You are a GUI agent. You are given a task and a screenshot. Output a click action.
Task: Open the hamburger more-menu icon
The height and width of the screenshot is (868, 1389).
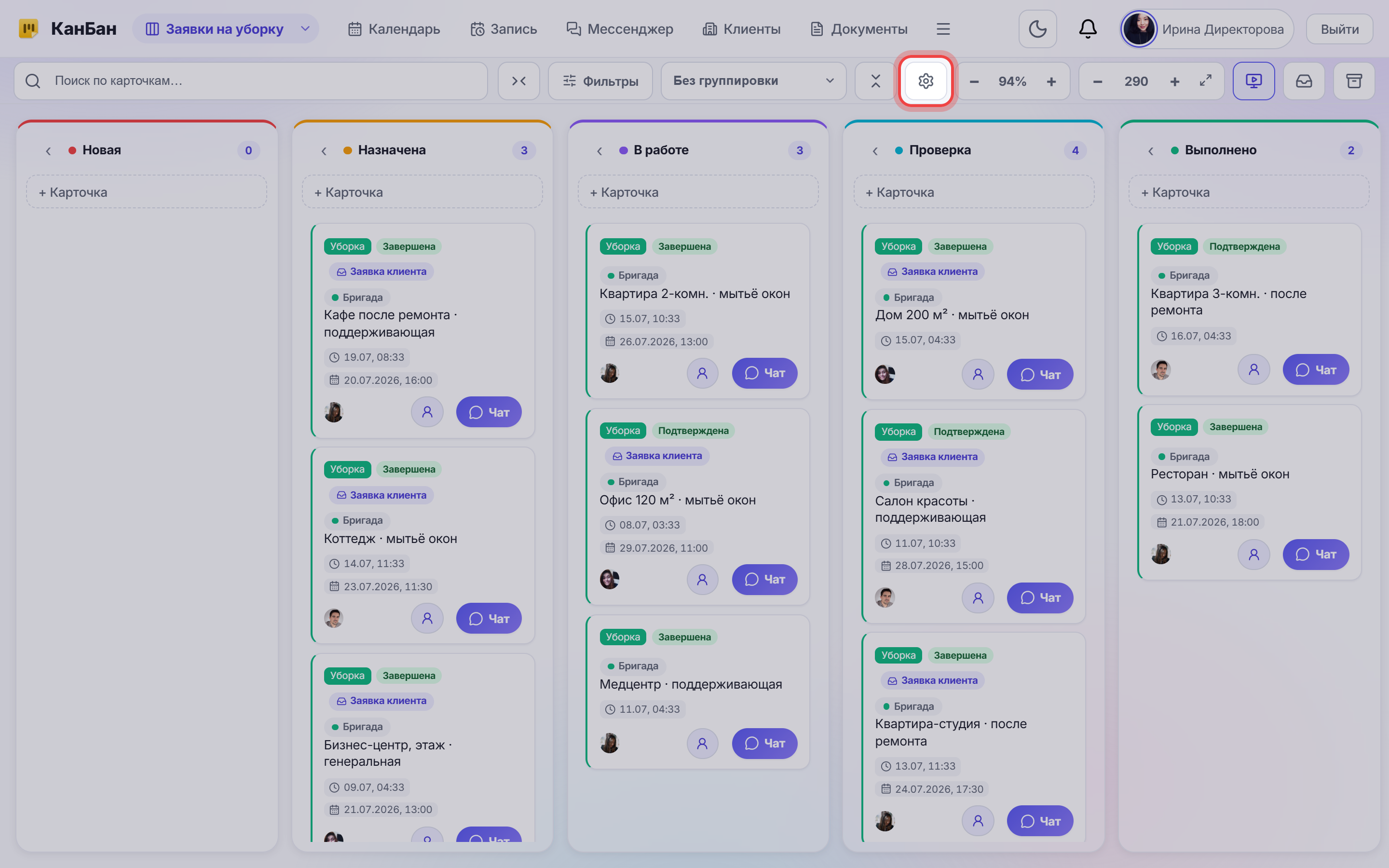coord(943,29)
